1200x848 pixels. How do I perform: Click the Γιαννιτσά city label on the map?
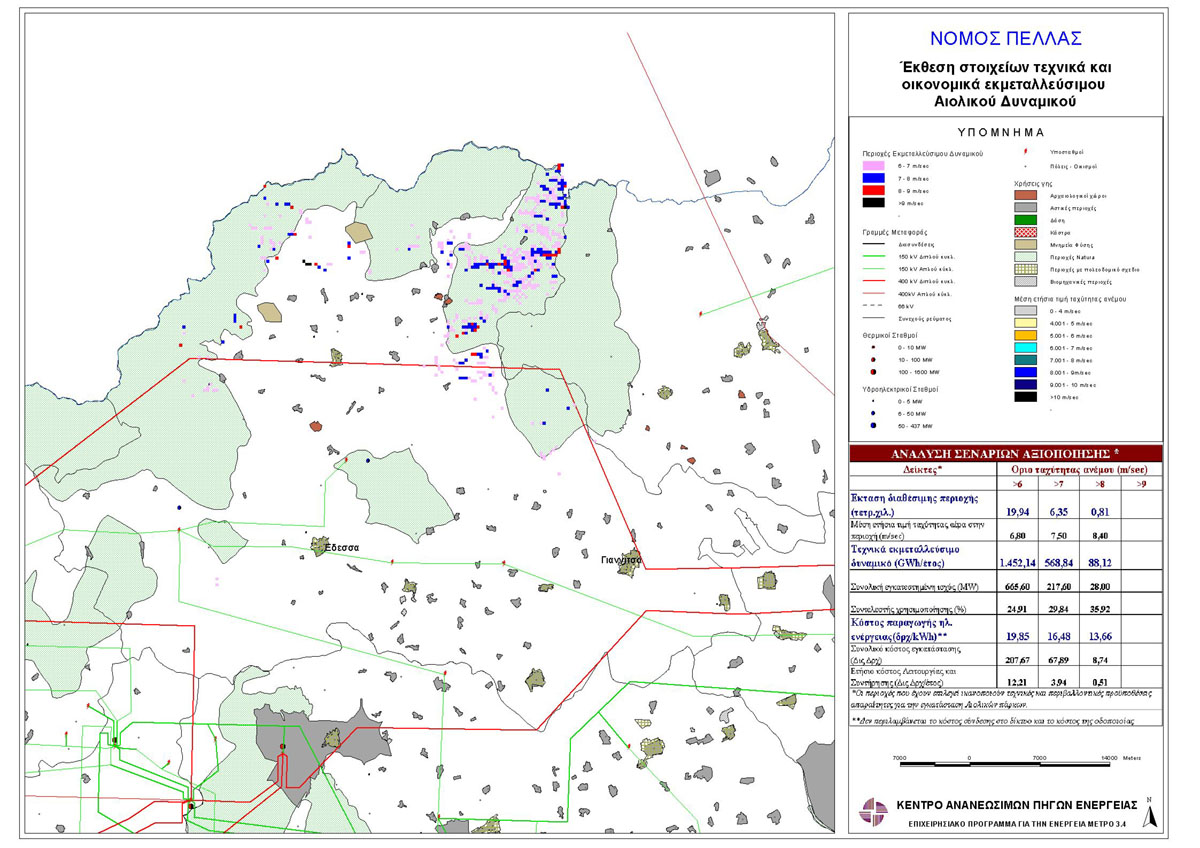(x=621, y=561)
